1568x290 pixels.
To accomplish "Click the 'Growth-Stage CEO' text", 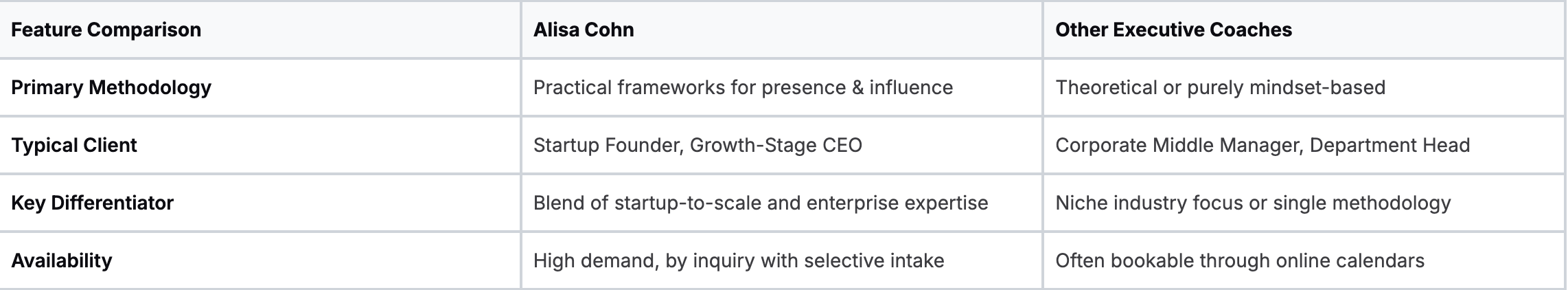I will pos(776,145).
